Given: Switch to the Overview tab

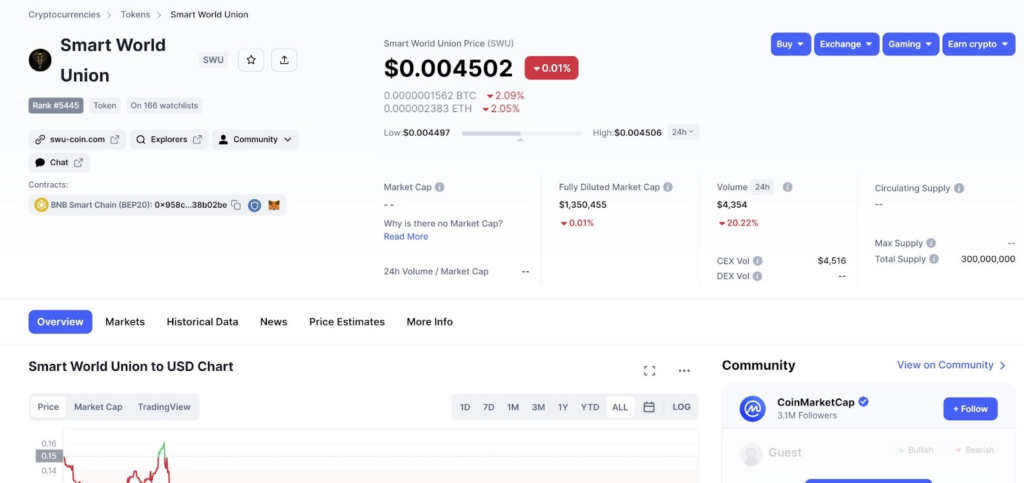Looking at the screenshot, I should [x=60, y=322].
